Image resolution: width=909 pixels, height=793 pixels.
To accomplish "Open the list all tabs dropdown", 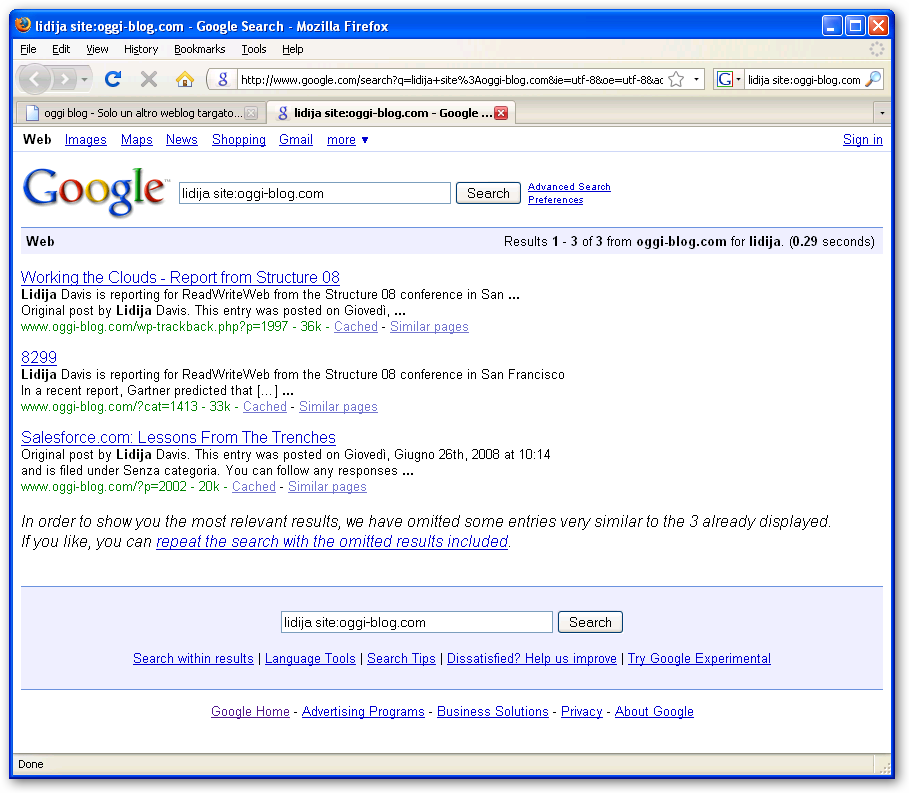I will coord(882,113).
